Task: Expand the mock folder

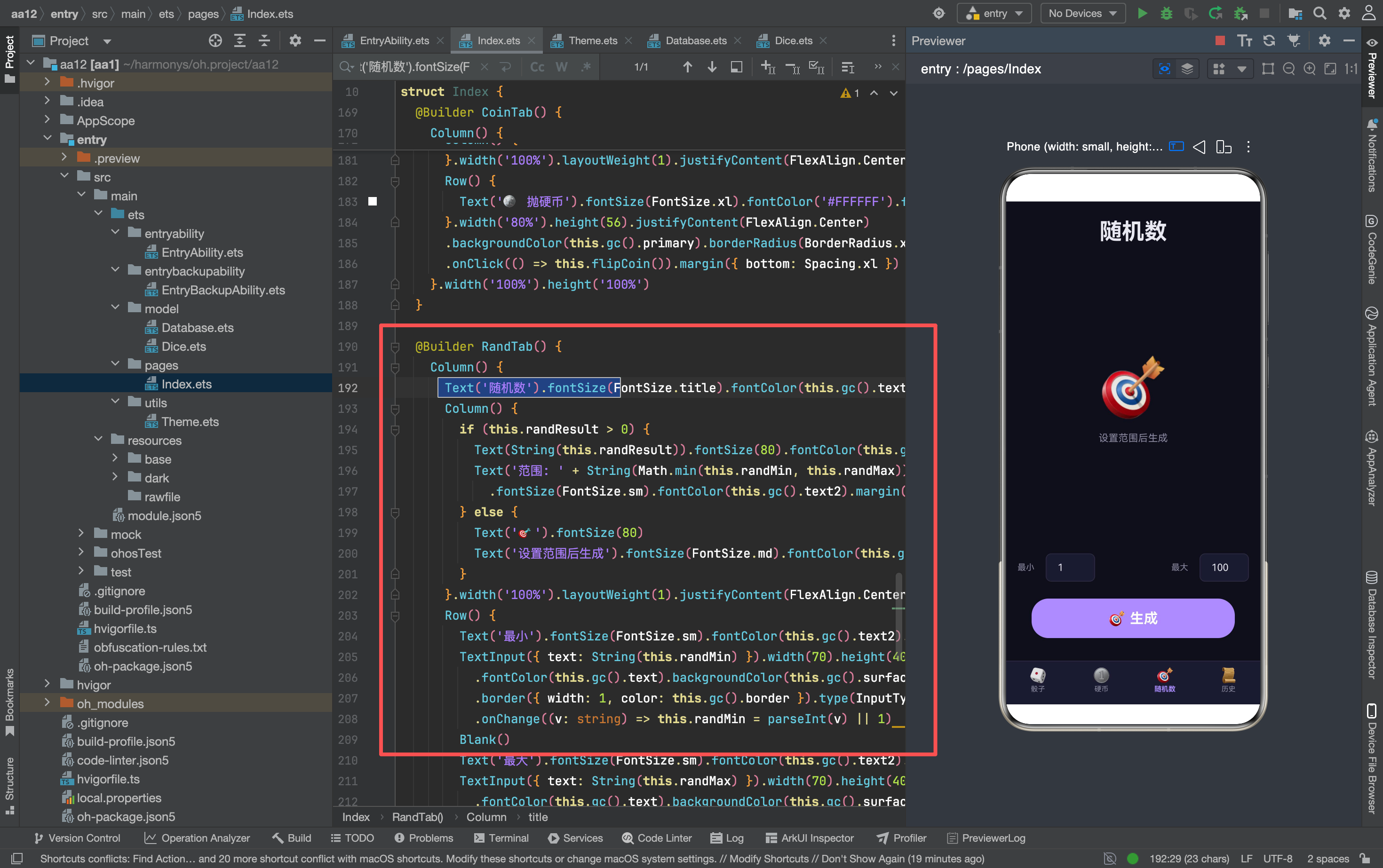Action: click(x=81, y=534)
